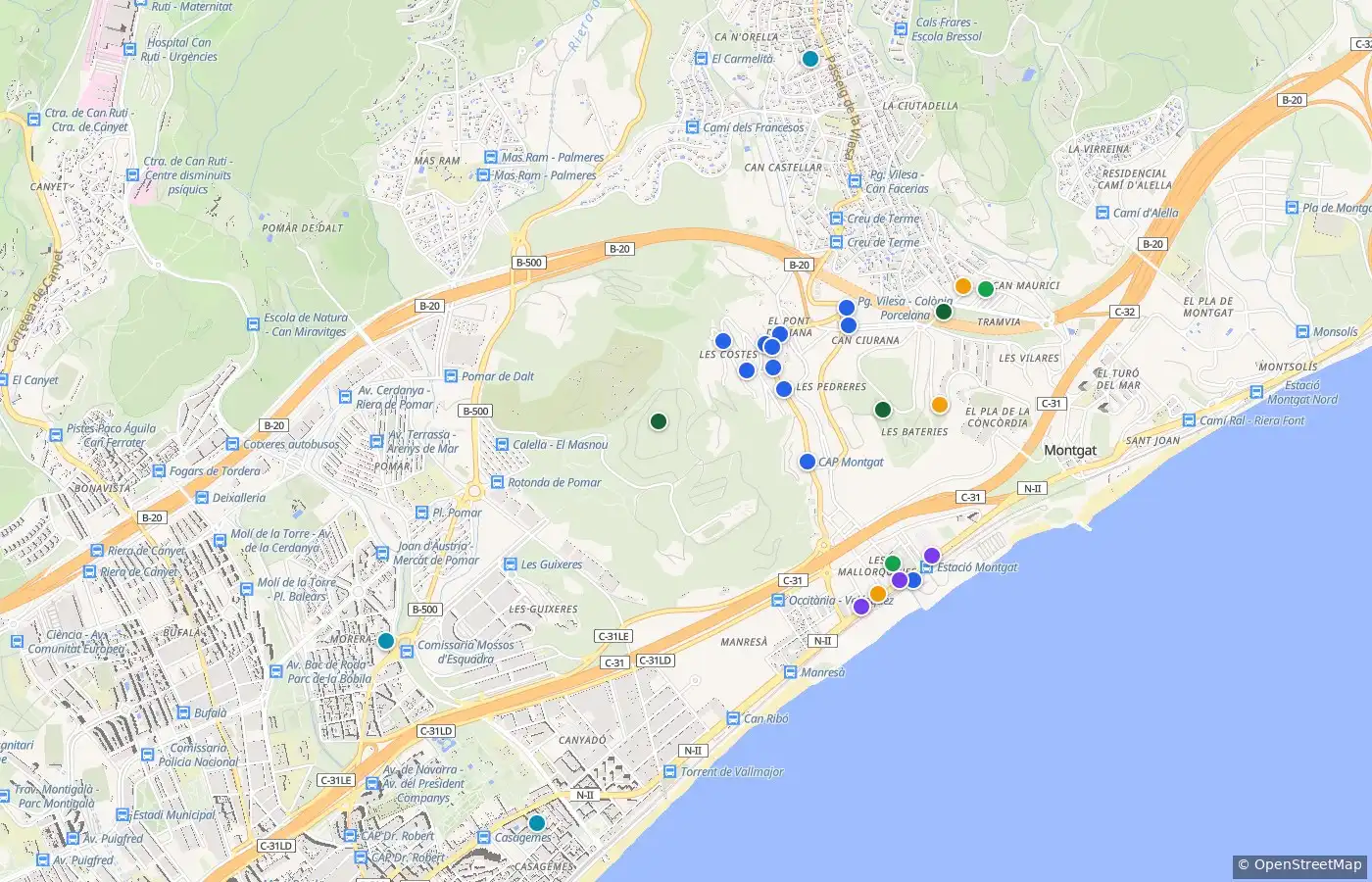Click the green marker beside the Can Maurici label
This screenshot has width=1372, height=882.
[x=986, y=289]
